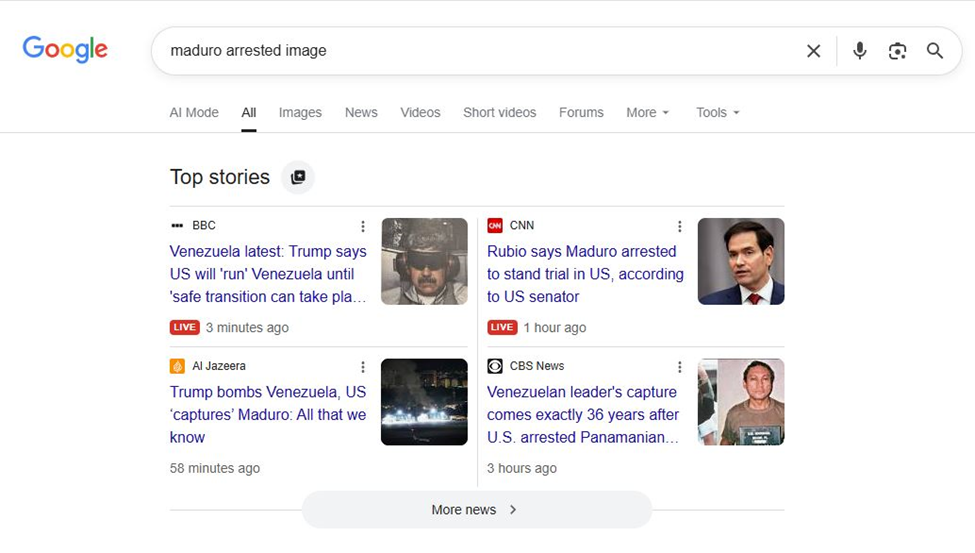Click the LIVE badge on BBC story
The height and width of the screenshot is (553, 975).
click(185, 327)
